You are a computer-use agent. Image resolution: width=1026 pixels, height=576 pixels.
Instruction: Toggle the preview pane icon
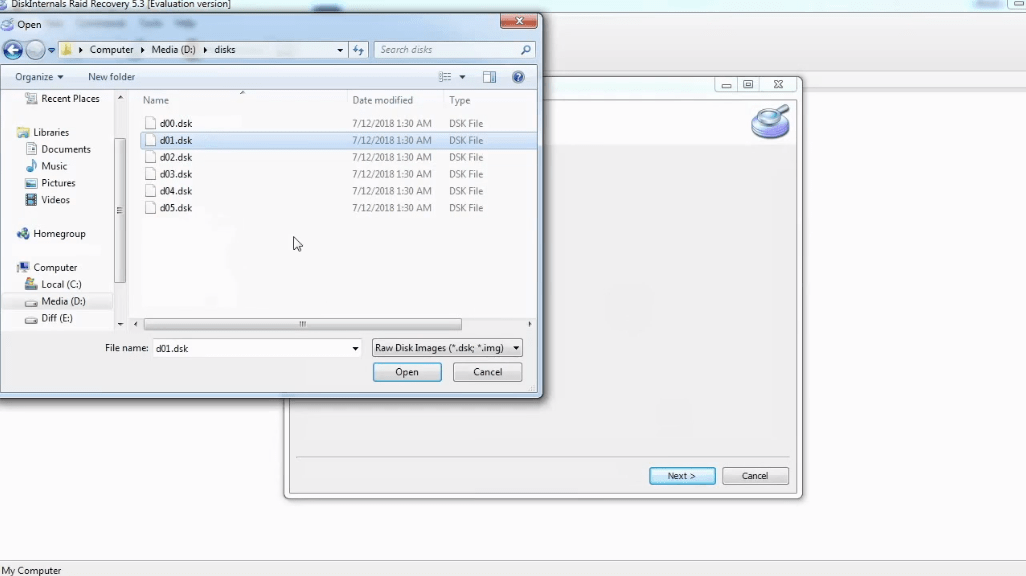(489, 77)
